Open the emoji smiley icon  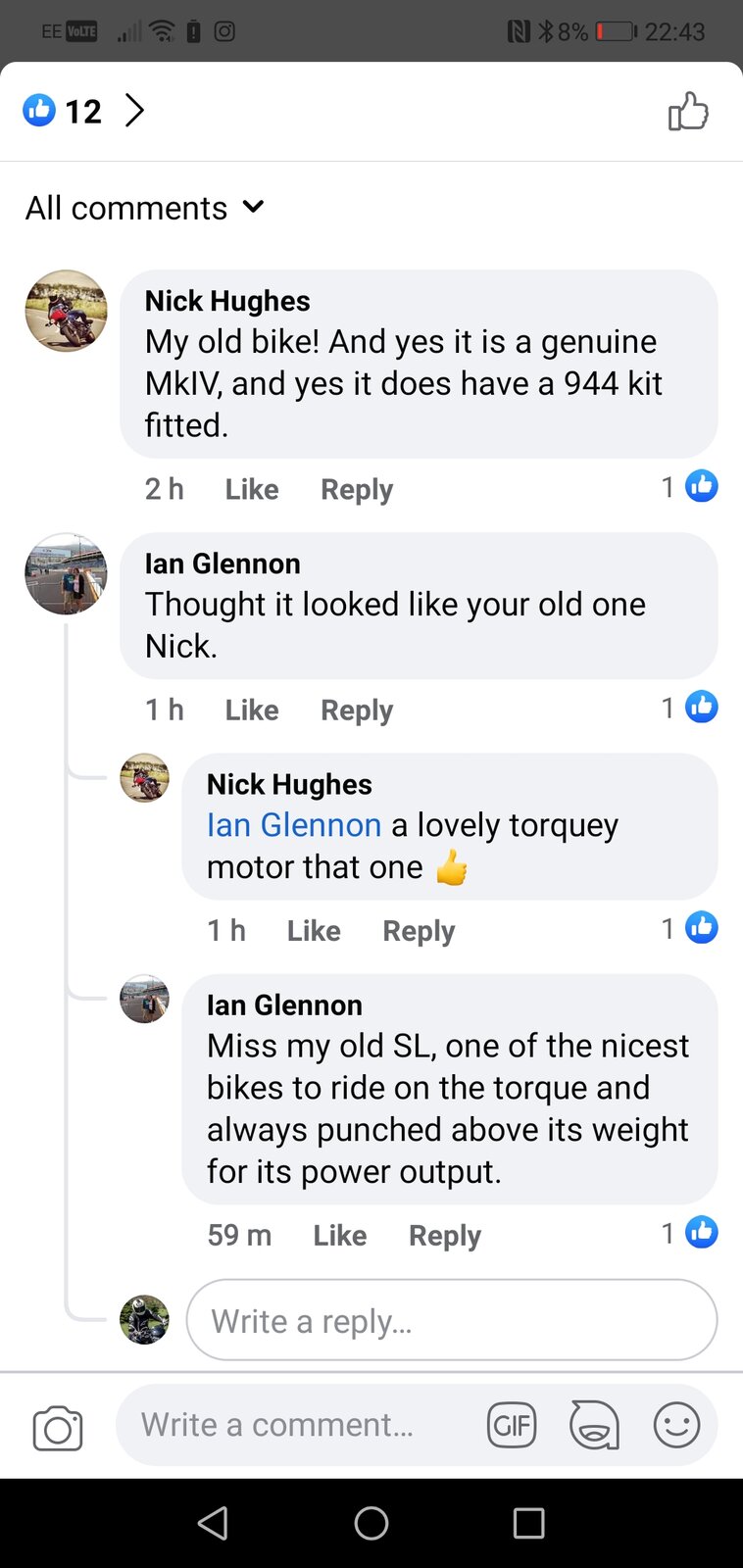(676, 1425)
